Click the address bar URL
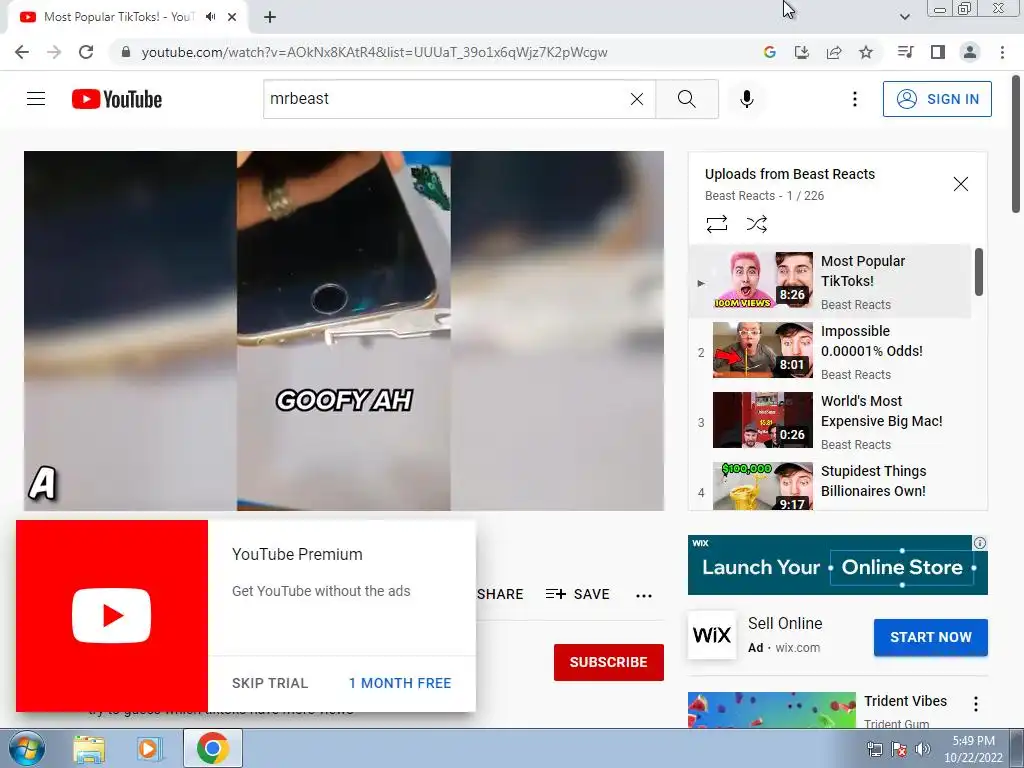 click(374, 52)
